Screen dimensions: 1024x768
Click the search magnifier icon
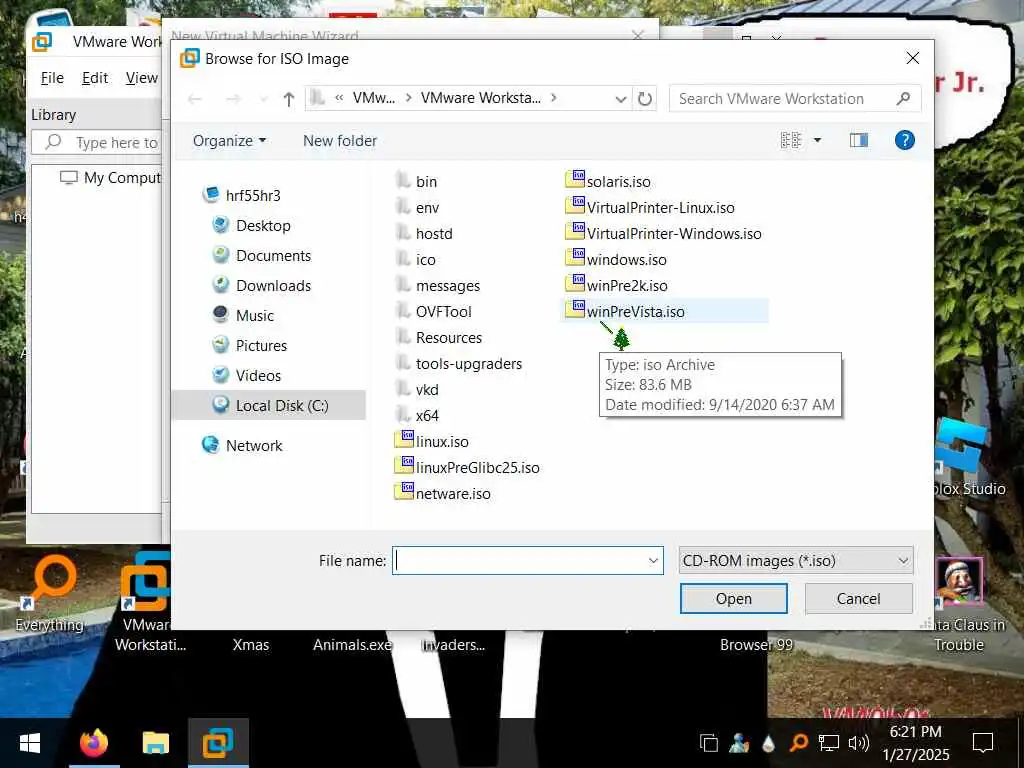tap(903, 99)
